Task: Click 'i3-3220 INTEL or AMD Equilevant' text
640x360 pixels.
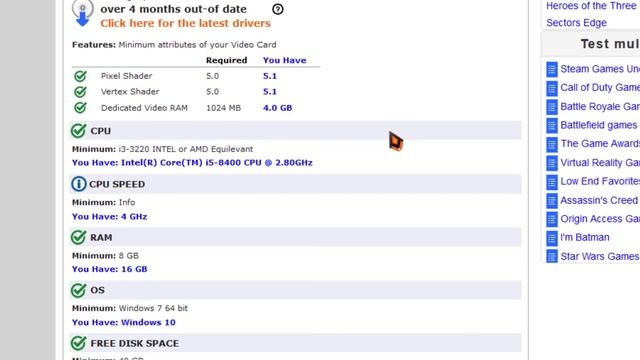Action: pyautogui.click(x=186, y=149)
